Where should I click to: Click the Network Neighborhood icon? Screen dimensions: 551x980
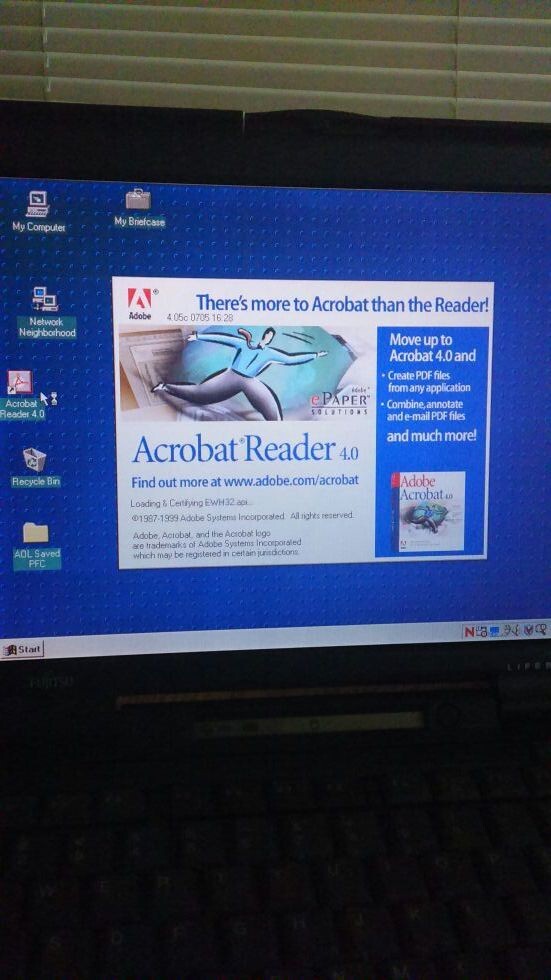point(46,312)
